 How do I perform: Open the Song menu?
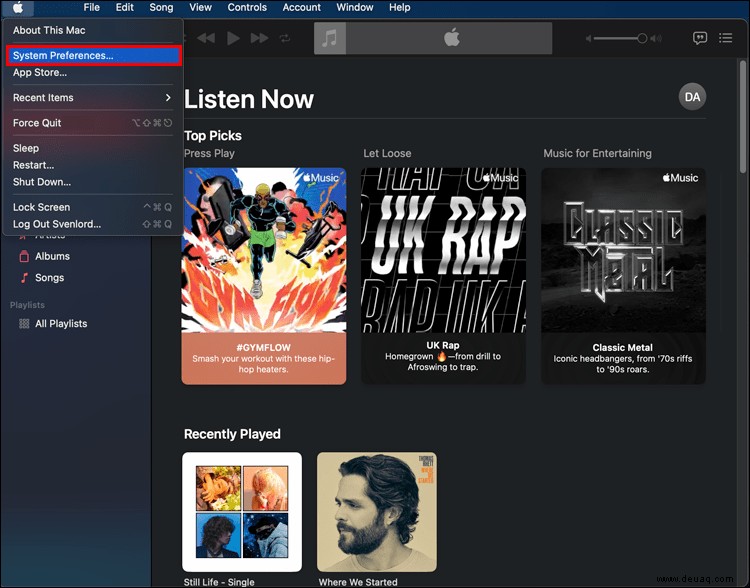click(x=161, y=8)
